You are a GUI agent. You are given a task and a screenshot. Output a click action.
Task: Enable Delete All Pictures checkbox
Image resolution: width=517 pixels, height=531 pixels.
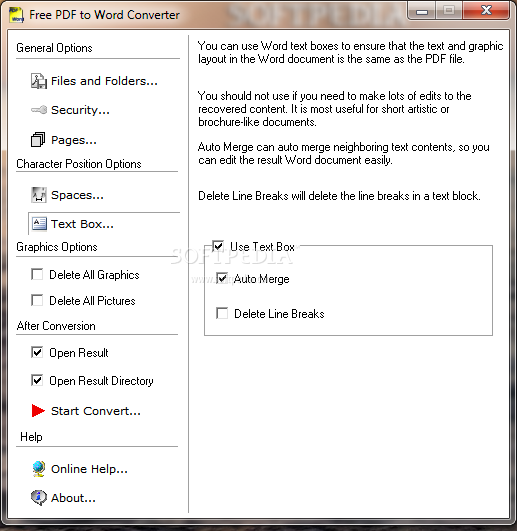pyautogui.click(x=37, y=300)
